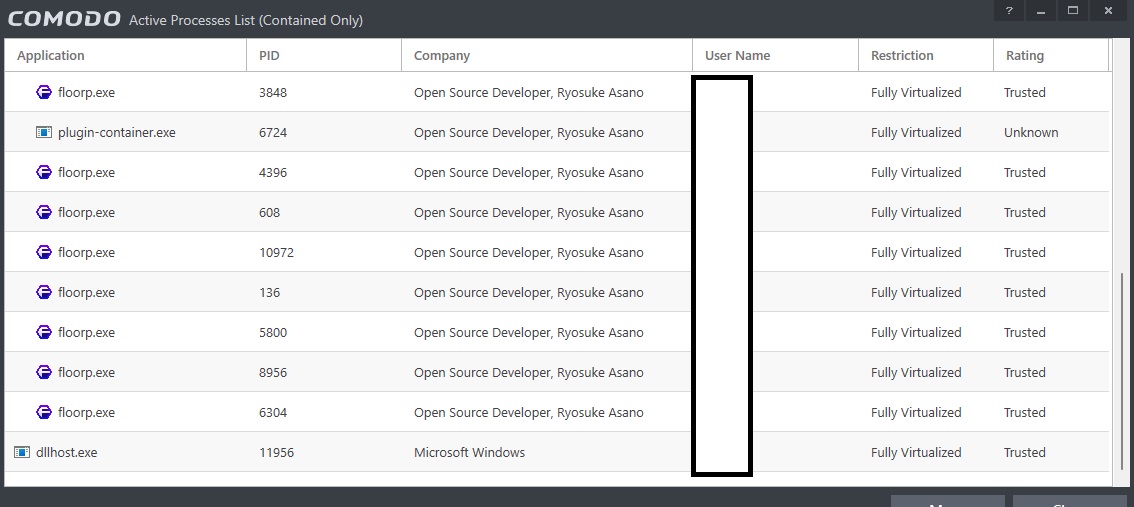
Task: Open help with the question mark button
Action: pyautogui.click(x=1009, y=11)
